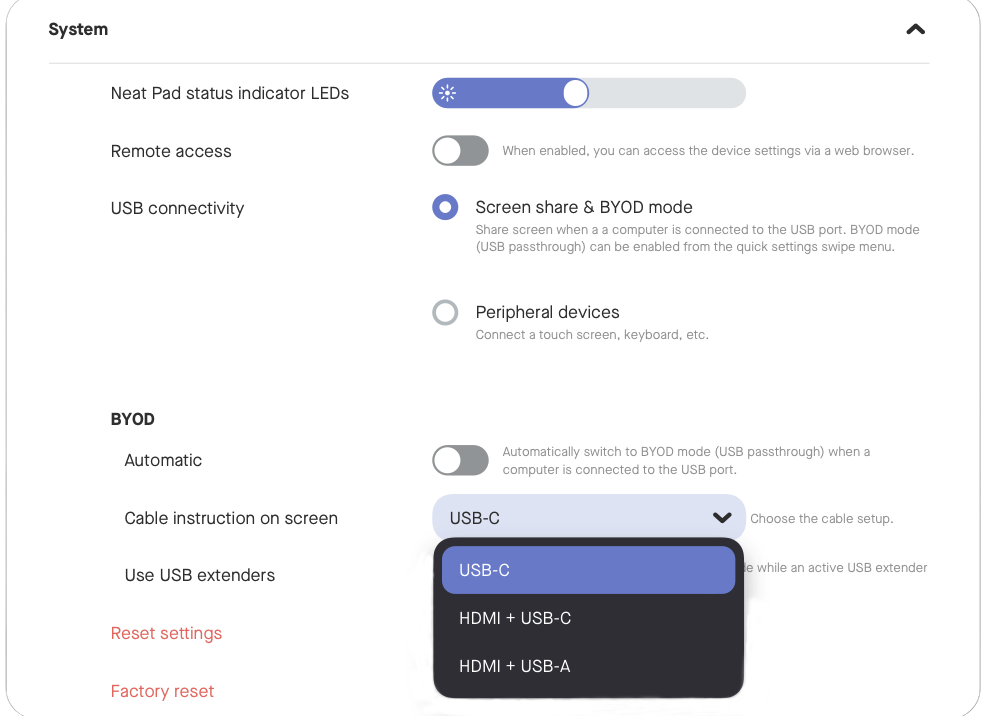Click the cable dropdown arrow icon
This screenshot has height=716, width=987.
(722, 518)
